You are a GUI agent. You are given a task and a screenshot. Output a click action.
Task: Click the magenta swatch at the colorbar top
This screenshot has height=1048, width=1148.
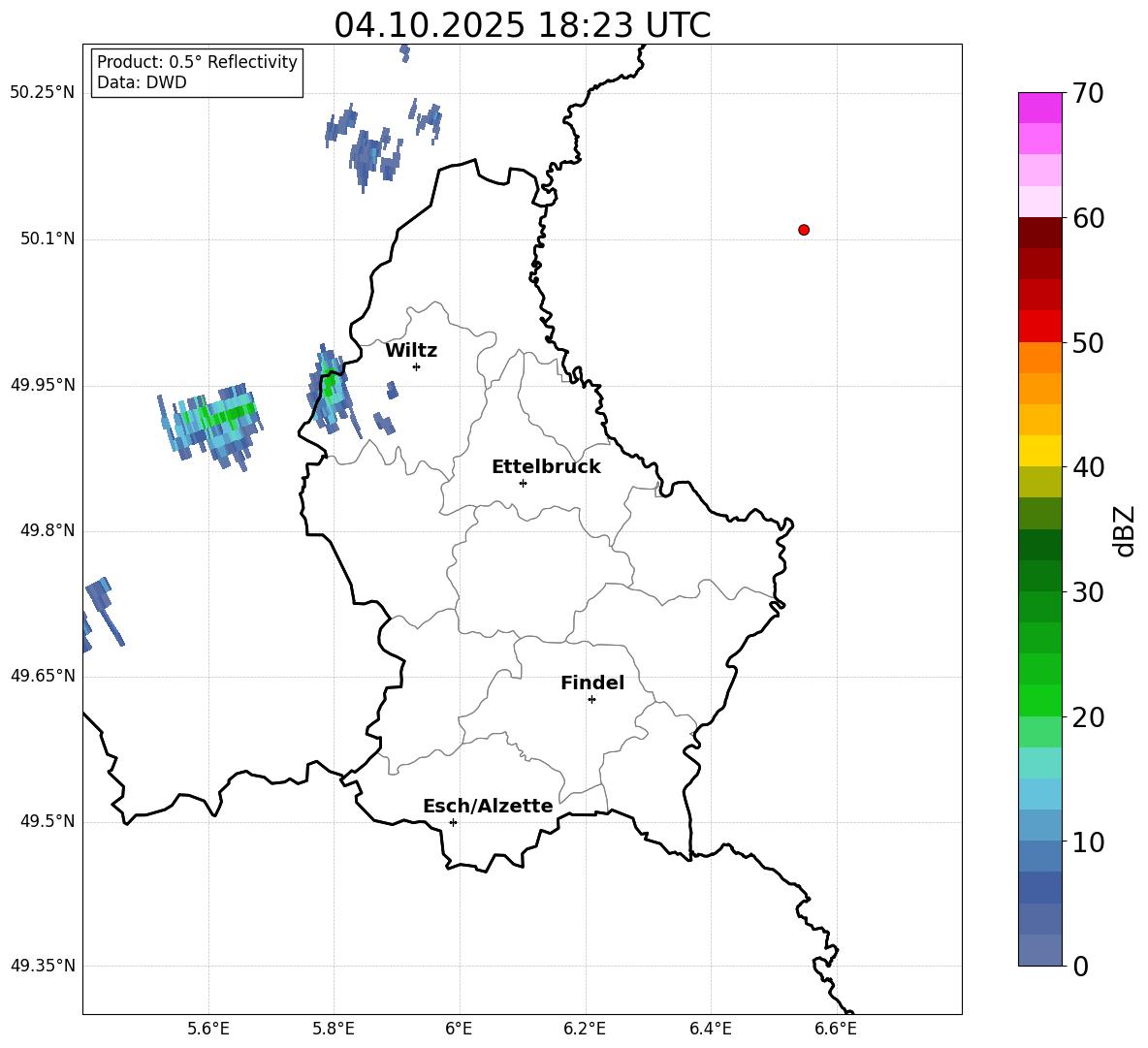1040,108
